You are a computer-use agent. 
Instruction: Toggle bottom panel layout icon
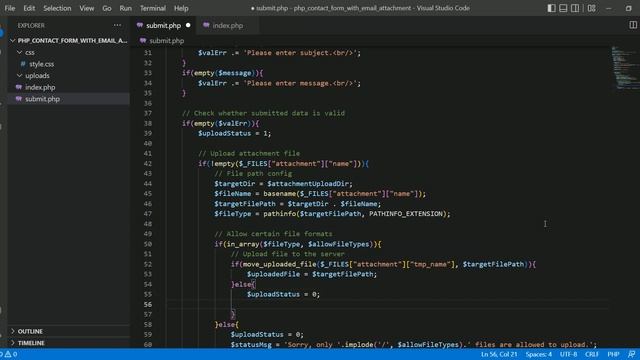pos(563,8)
